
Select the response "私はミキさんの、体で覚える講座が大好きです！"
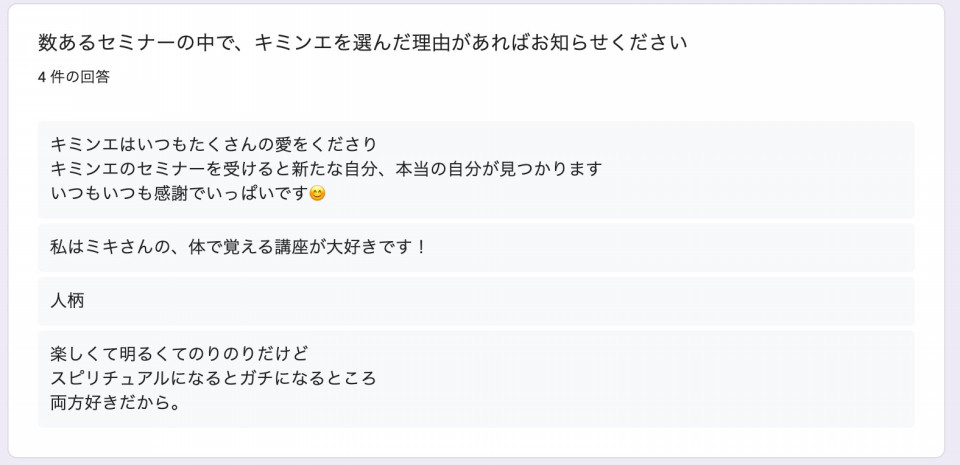(239, 247)
